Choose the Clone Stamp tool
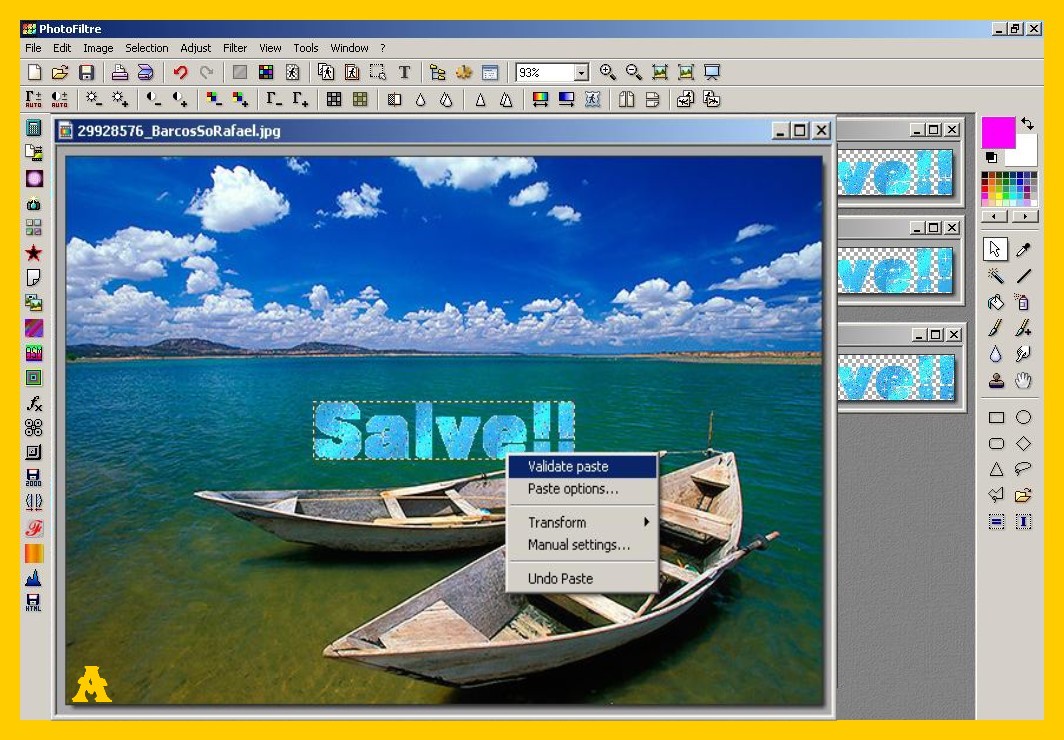 click(996, 380)
